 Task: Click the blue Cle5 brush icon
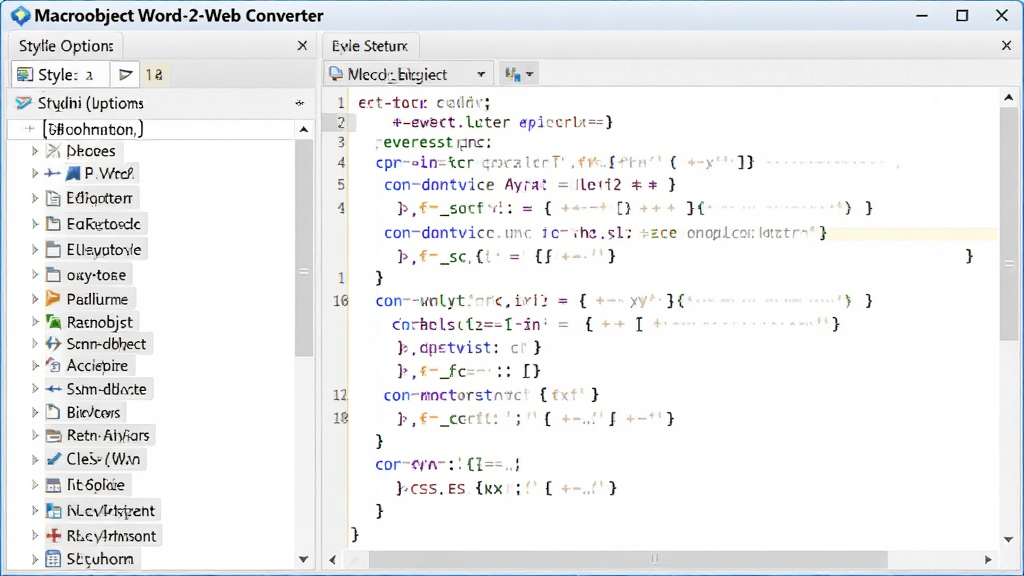(x=54, y=459)
